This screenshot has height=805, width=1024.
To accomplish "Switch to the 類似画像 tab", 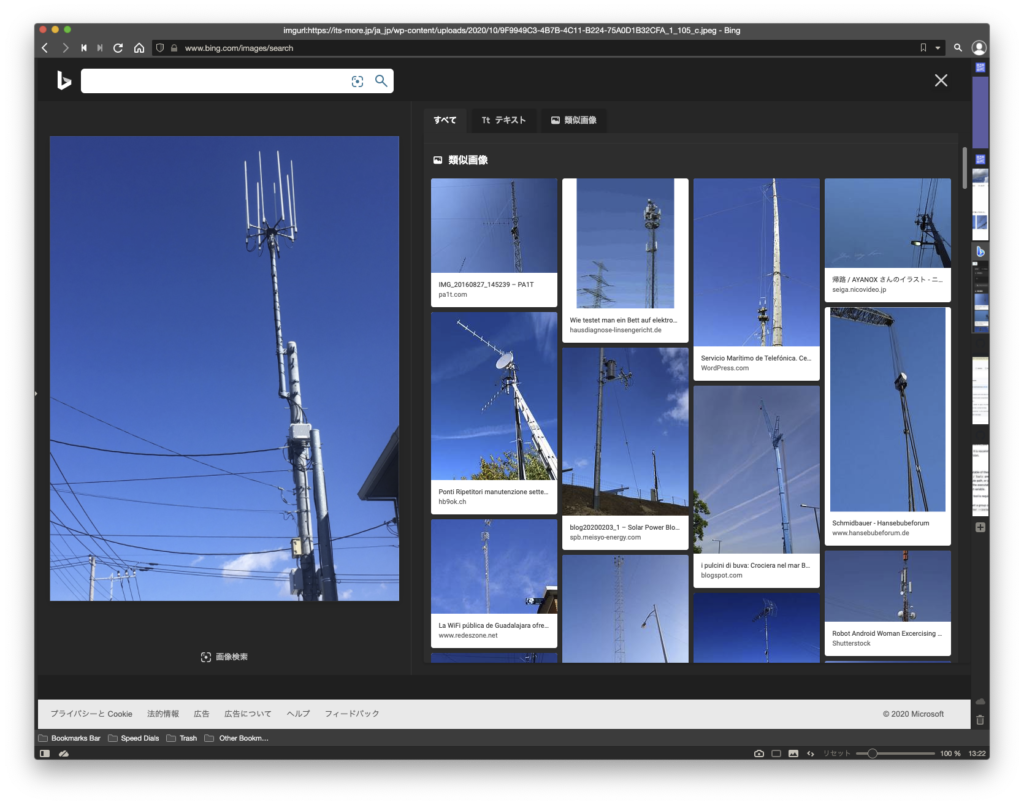I will (573, 120).
